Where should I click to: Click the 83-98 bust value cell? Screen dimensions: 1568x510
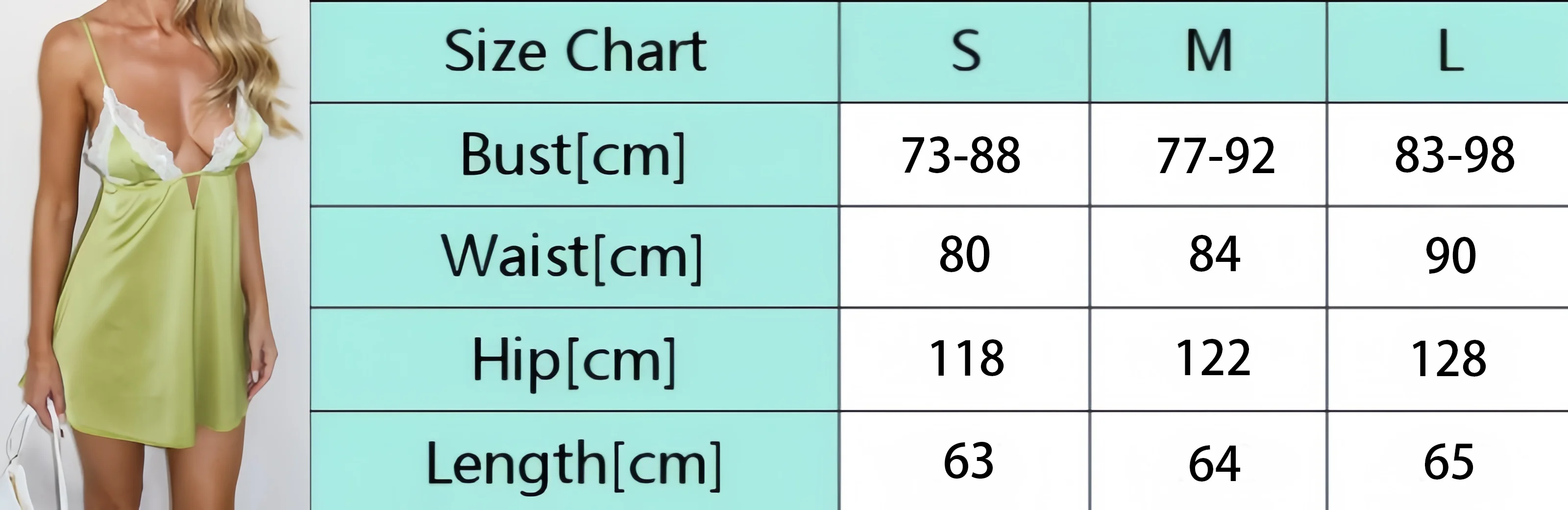(x=1447, y=154)
